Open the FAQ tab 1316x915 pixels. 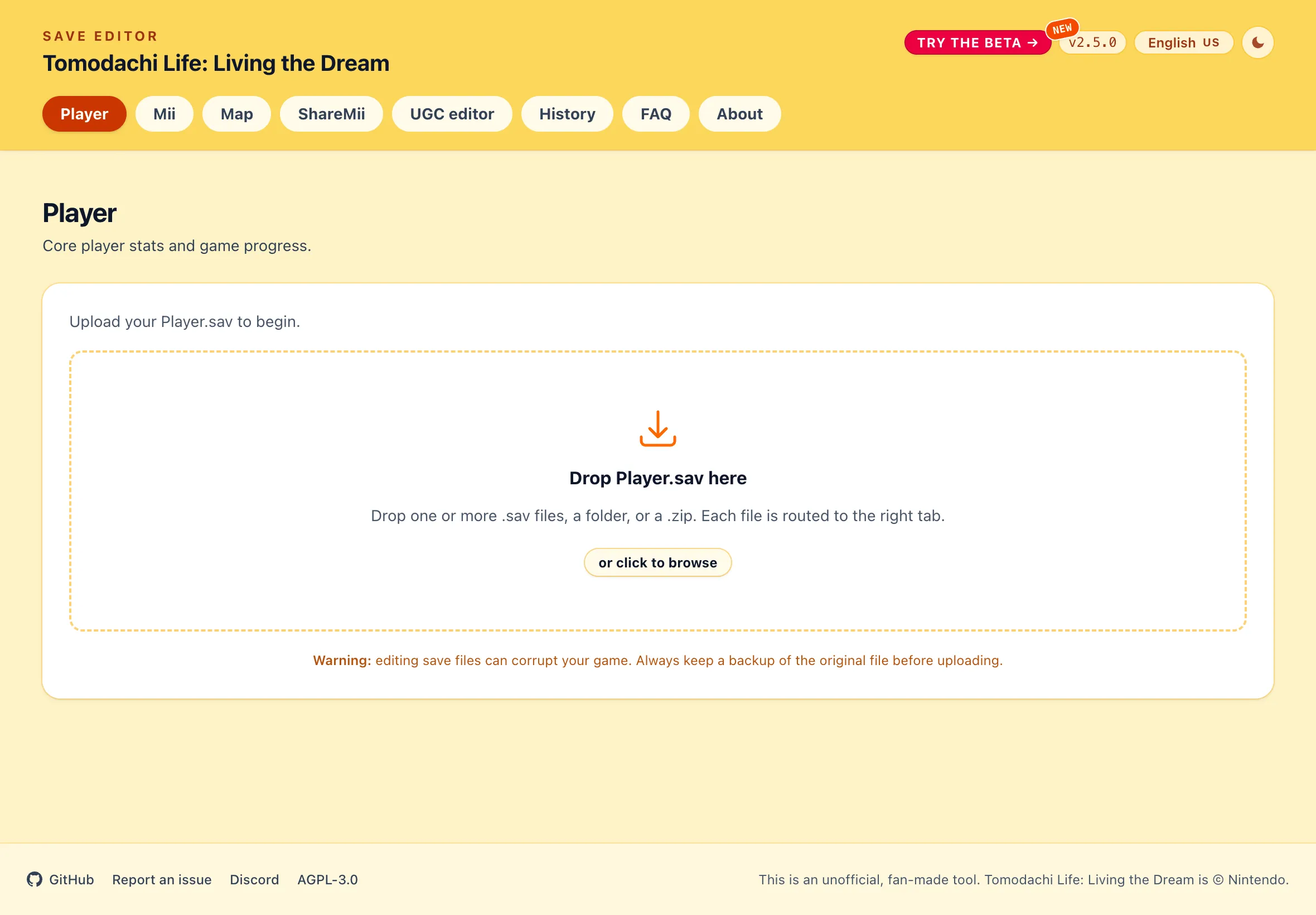(656, 113)
